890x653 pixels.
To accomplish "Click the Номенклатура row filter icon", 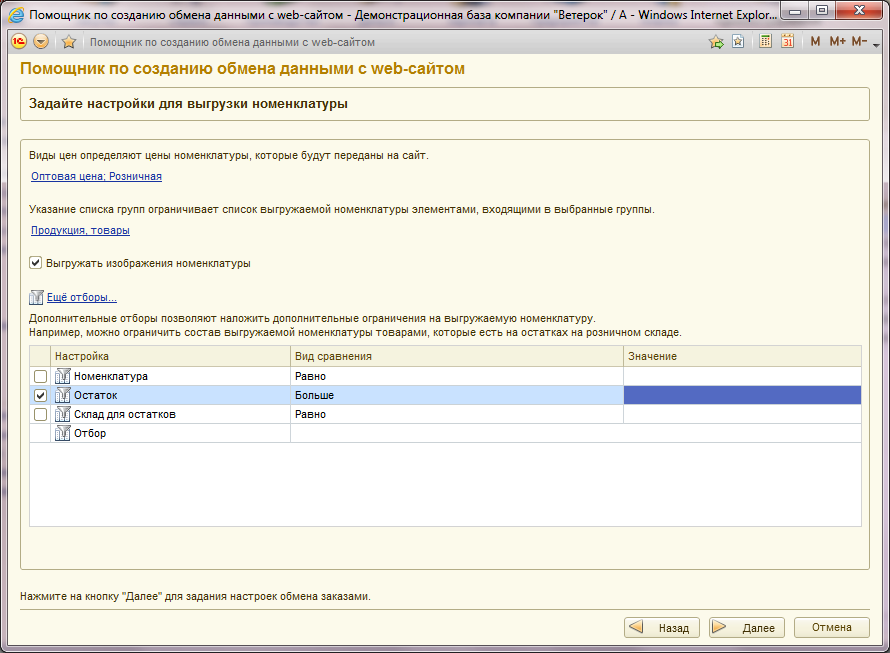I will 62,376.
